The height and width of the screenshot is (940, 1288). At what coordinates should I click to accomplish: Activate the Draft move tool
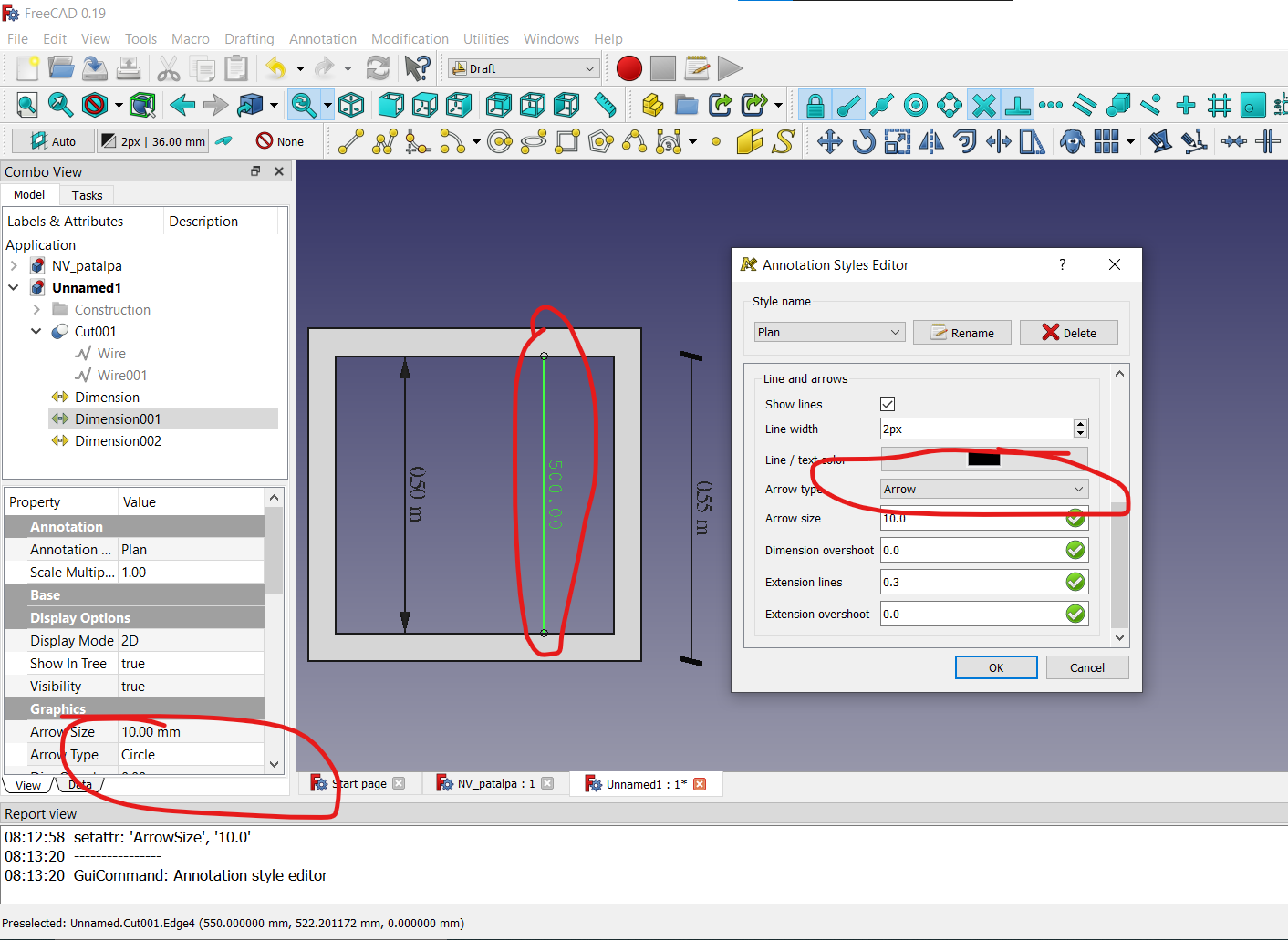(829, 141)
